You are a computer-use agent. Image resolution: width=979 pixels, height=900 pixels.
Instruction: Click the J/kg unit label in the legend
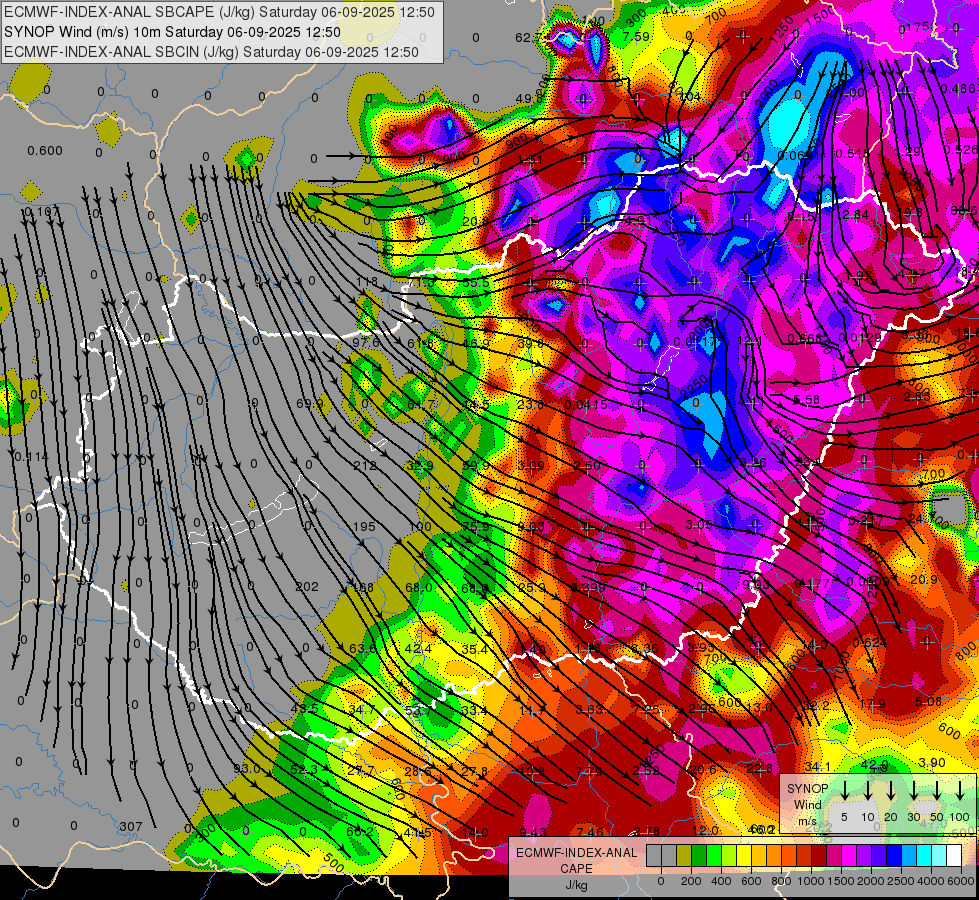tap(576, 885)
